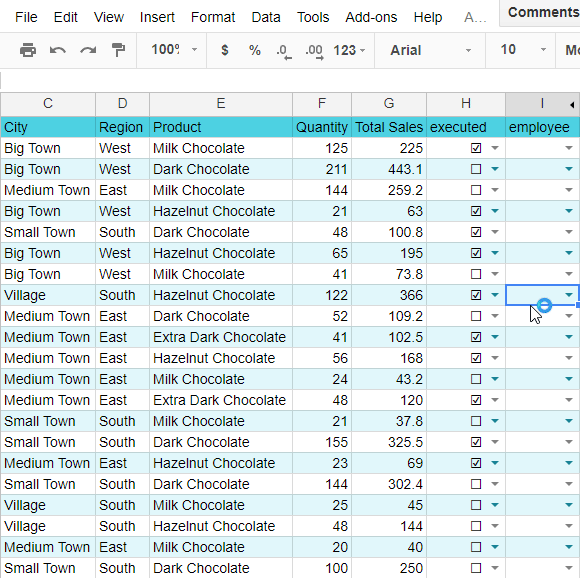Viewport: 580px width, 578px height.
Task: Open the Format menu
Action: point(213,17)
